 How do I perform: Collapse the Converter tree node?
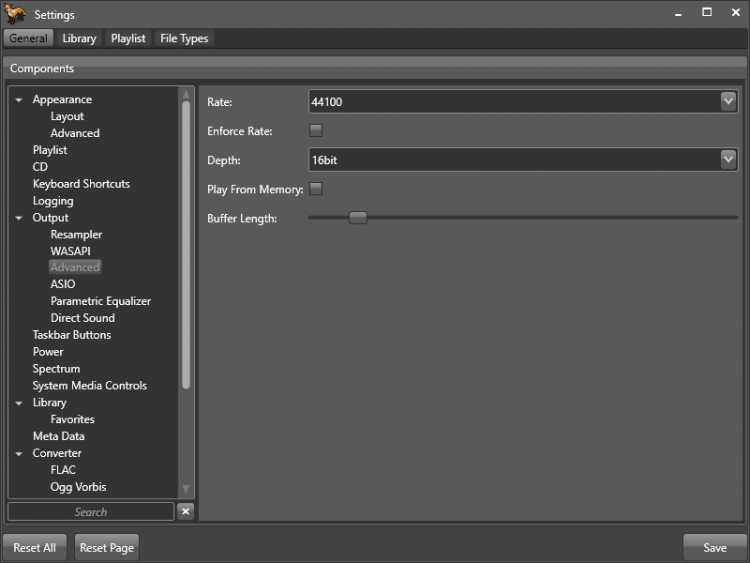(19, 453)
